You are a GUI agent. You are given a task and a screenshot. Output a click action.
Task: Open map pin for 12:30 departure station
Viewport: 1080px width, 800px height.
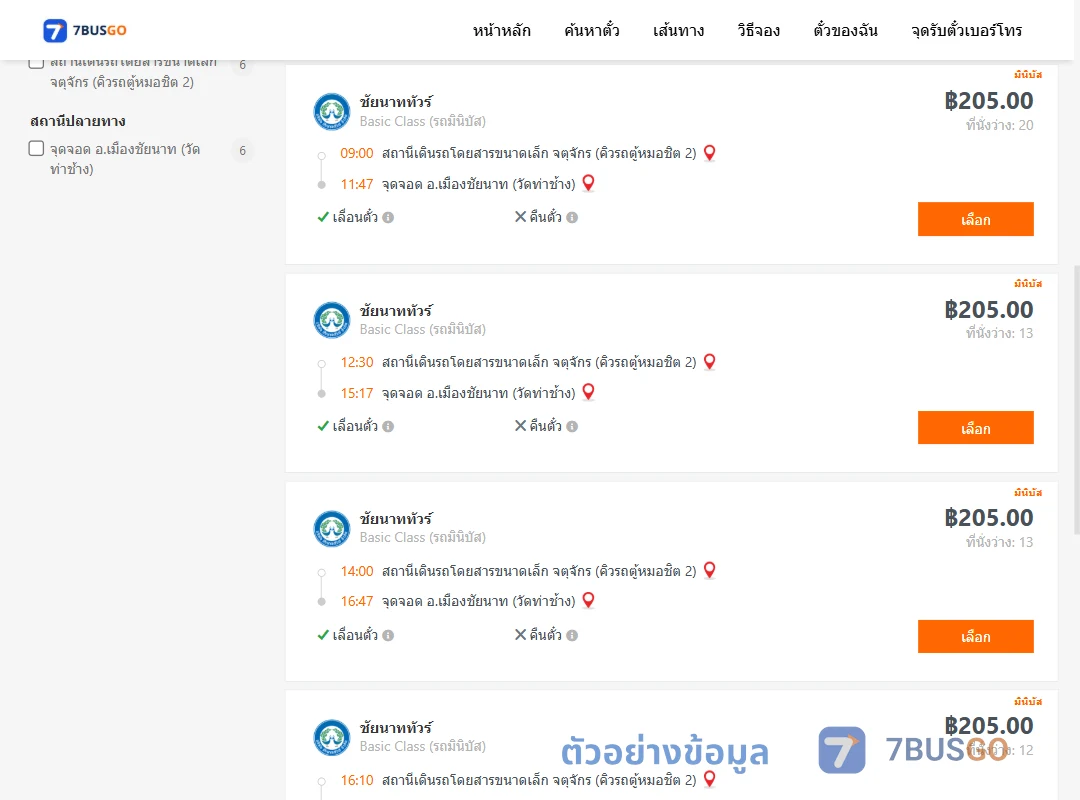click(709, 362)
